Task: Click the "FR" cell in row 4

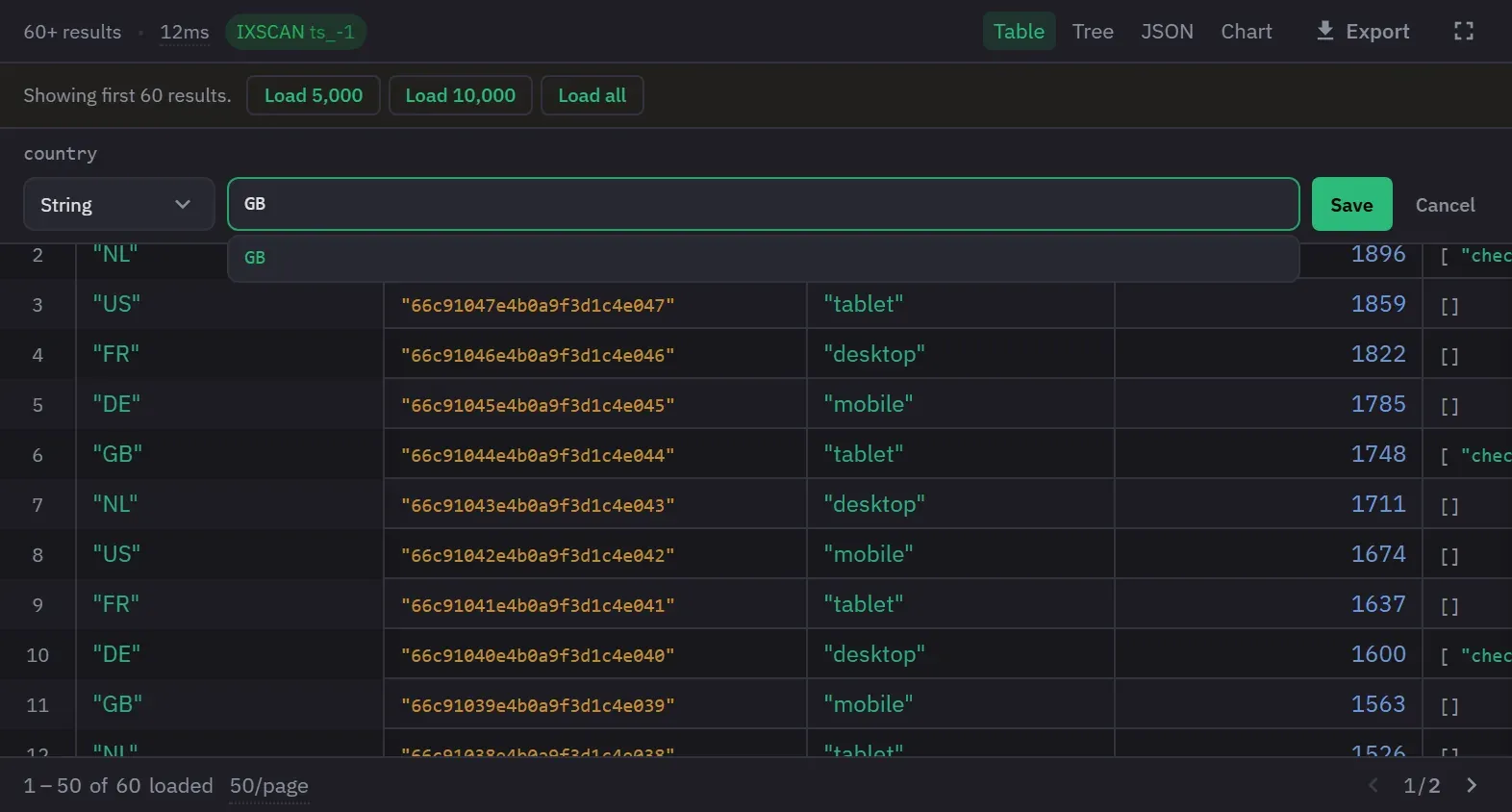Action: pyautogui.click(x=229, y=354)
